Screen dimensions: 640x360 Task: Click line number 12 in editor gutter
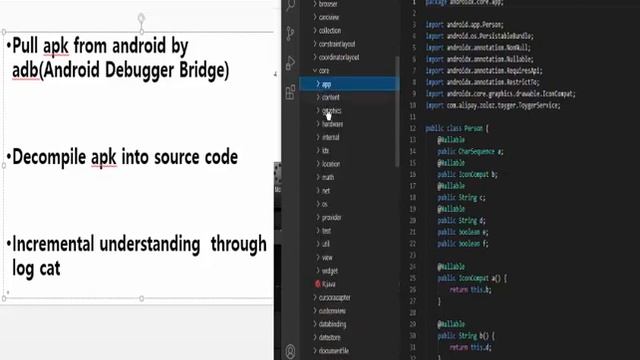413,129
